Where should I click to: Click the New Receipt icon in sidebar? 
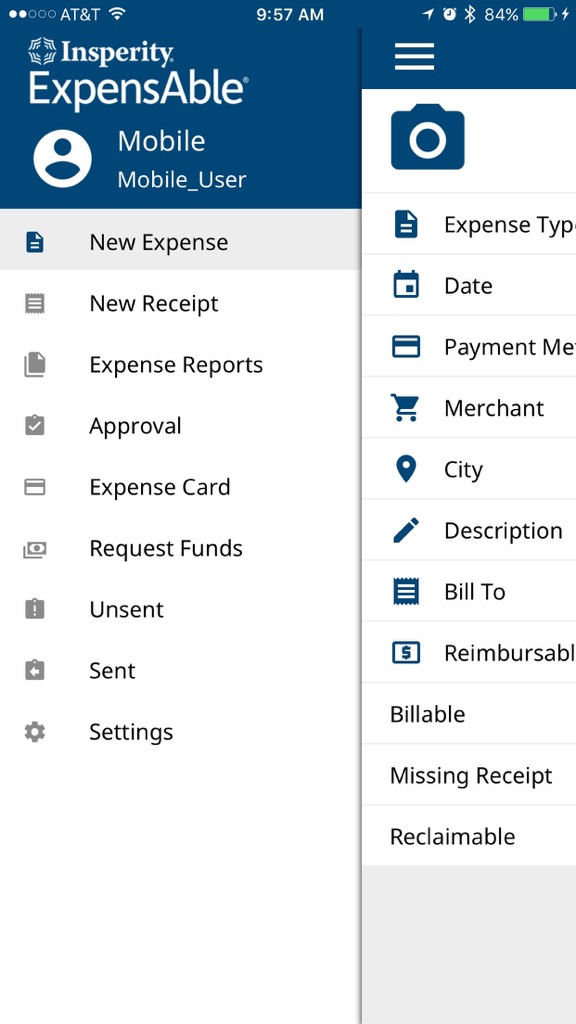point(35,304)
